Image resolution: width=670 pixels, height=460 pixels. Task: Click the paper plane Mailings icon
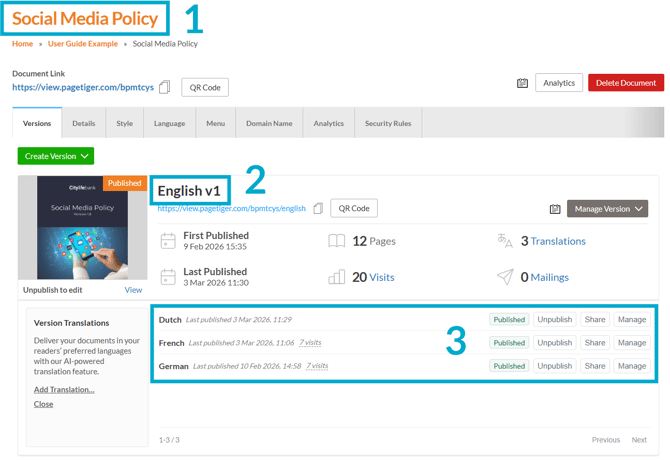(x=505, y=277)
